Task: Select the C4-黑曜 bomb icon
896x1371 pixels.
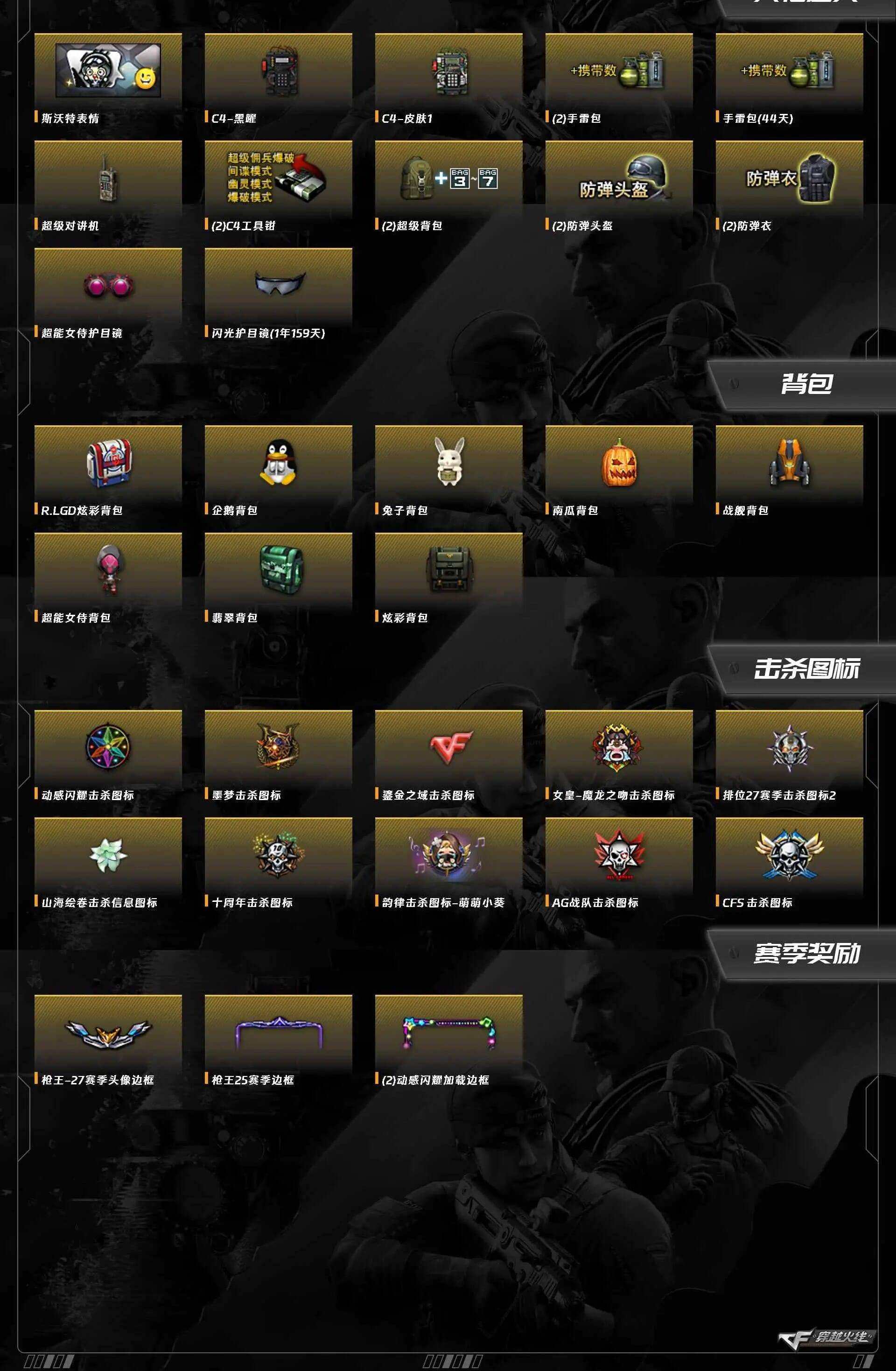Action: pos(279,72)
